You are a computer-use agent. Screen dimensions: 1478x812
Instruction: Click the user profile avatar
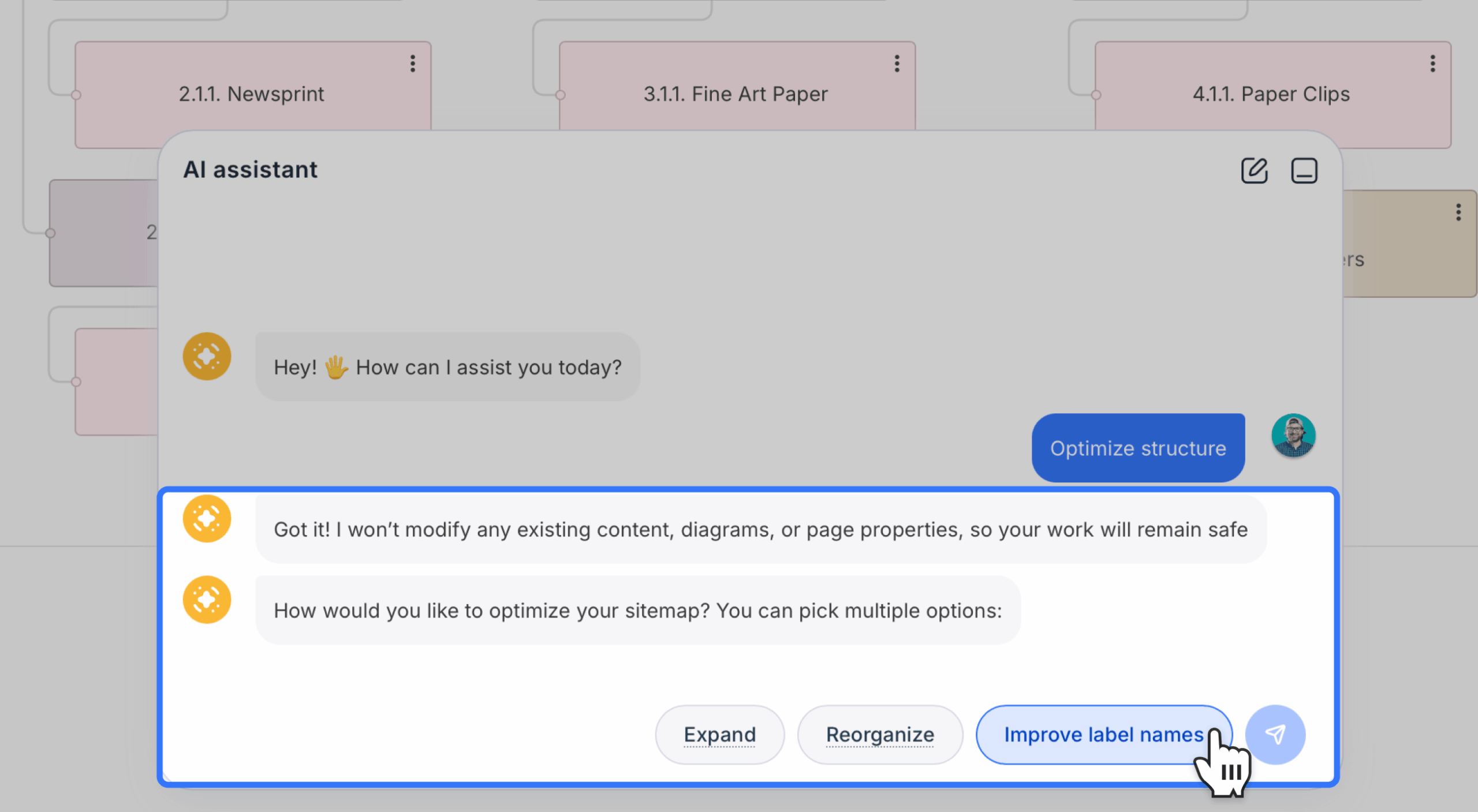(x=1293, y=435)
